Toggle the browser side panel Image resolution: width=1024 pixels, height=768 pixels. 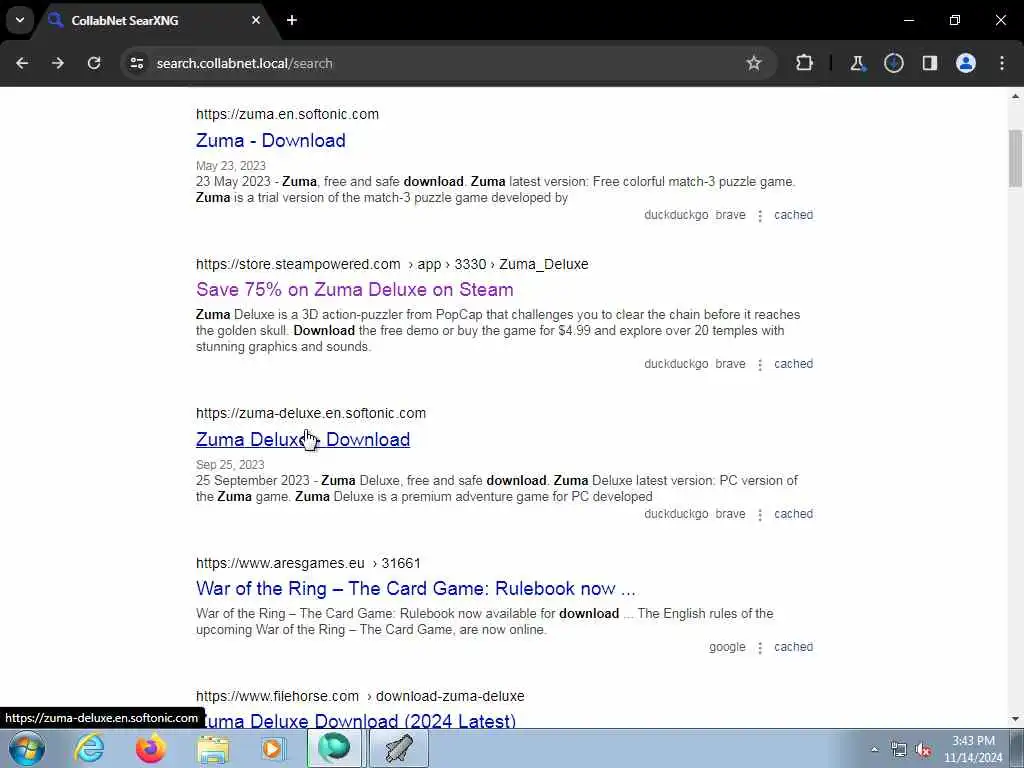[x=930, y=63]
